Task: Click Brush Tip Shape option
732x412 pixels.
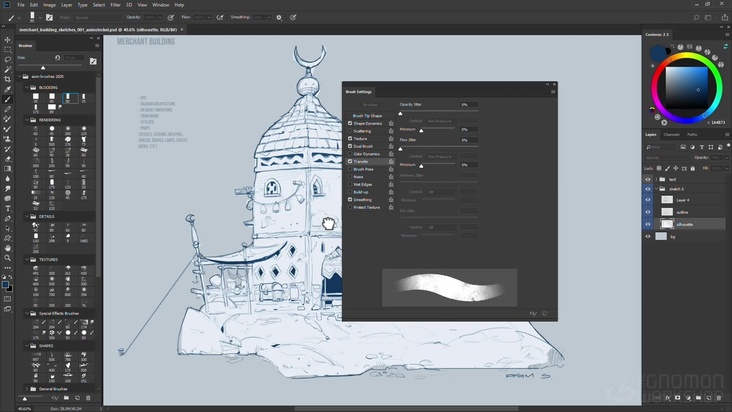Action: point(367,116)
